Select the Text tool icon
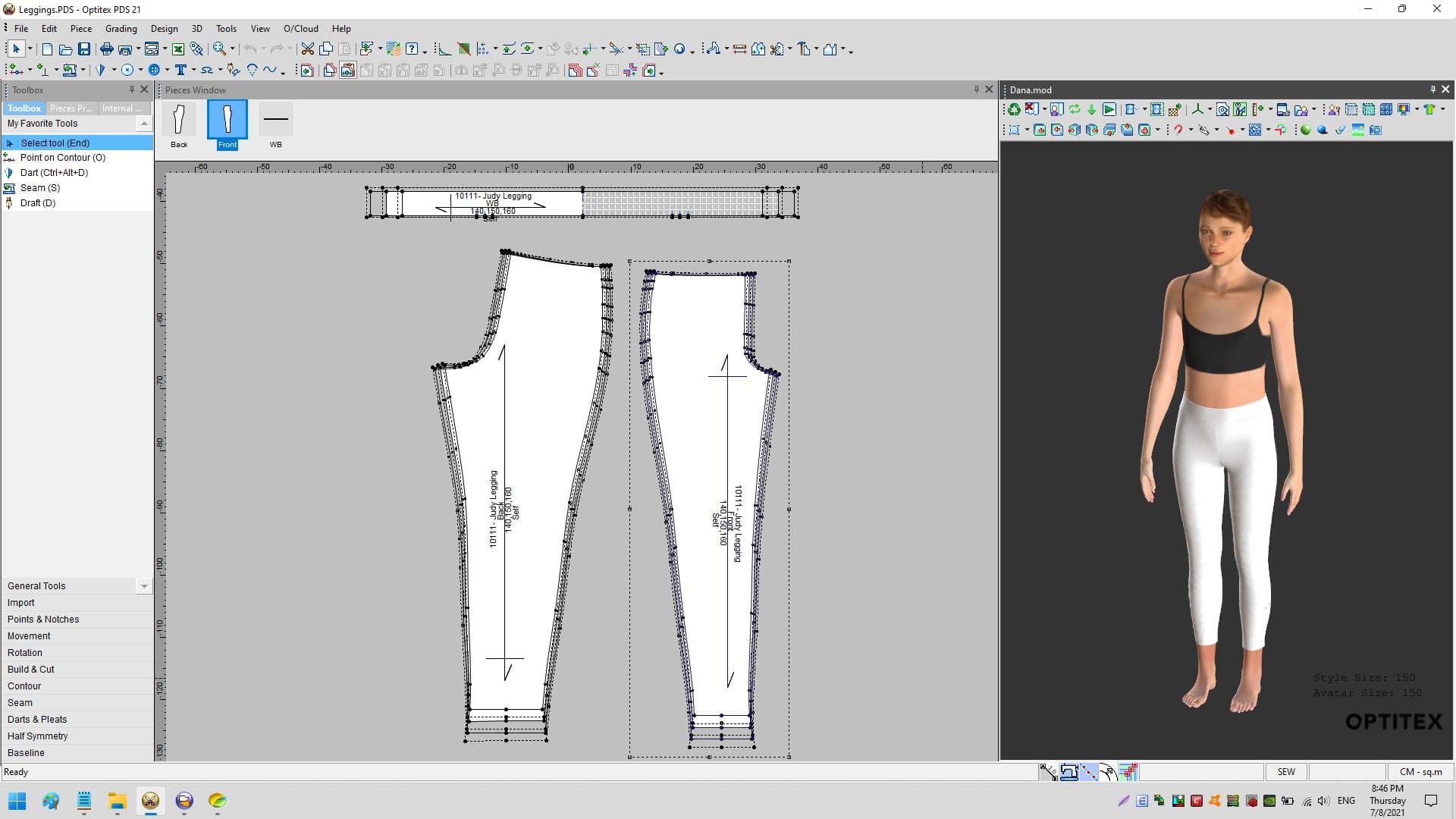This screenshot has width=1456, height=819. click(x=180, y=71)
